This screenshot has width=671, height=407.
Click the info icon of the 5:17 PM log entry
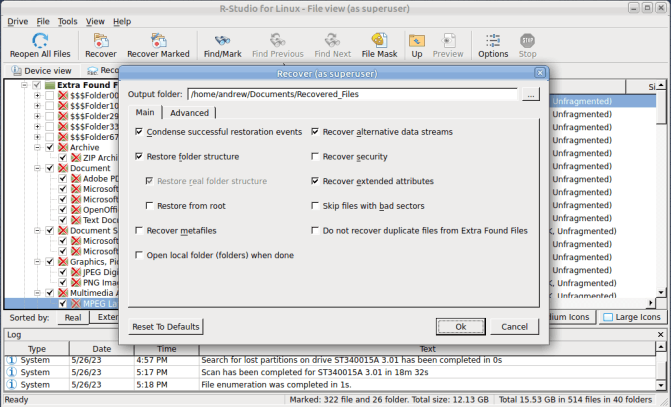[x=12, y=372]
